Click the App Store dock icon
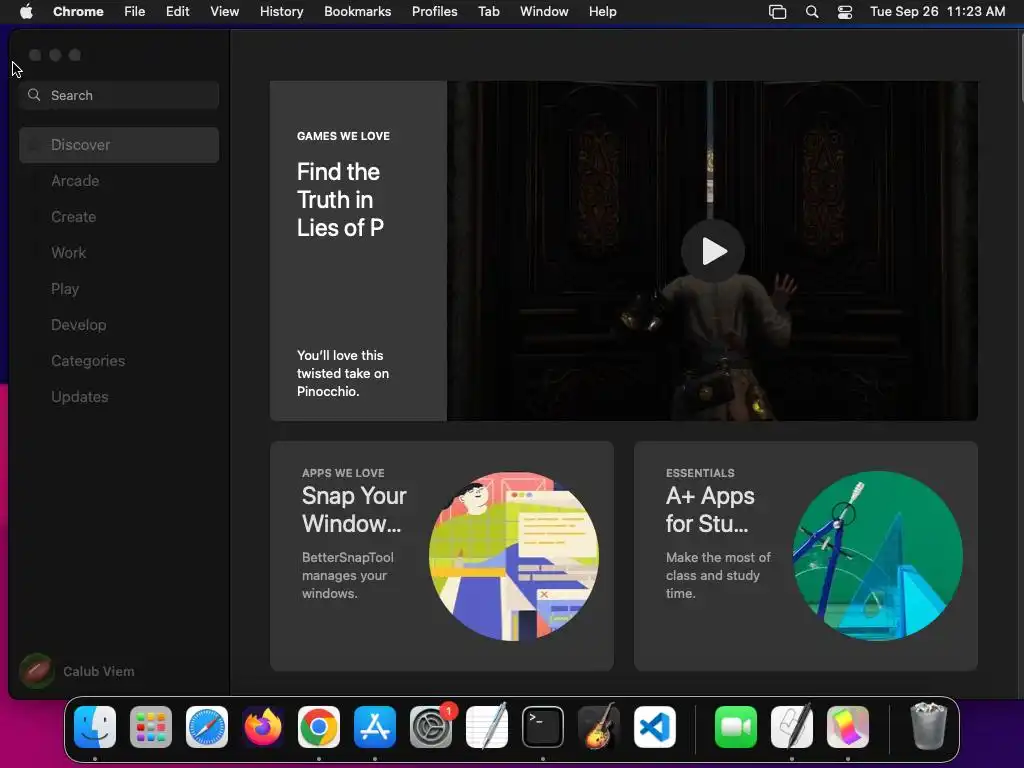Viewport: 1024px width, 768px height. 375,727
